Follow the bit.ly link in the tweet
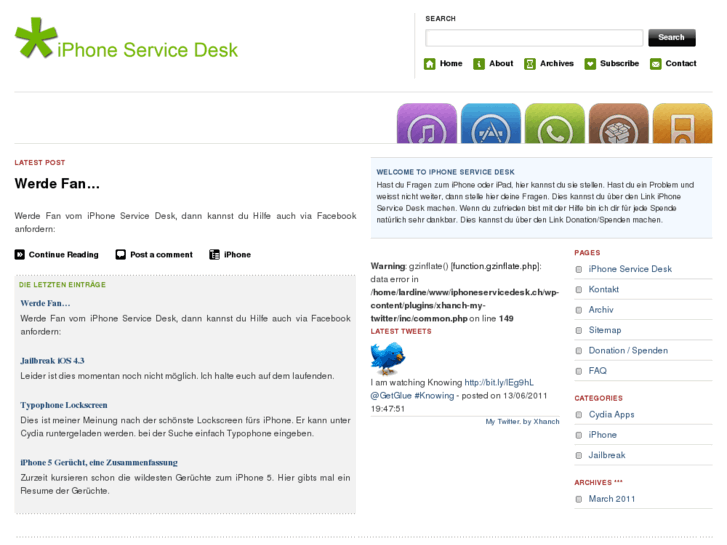 click(499, 383)
